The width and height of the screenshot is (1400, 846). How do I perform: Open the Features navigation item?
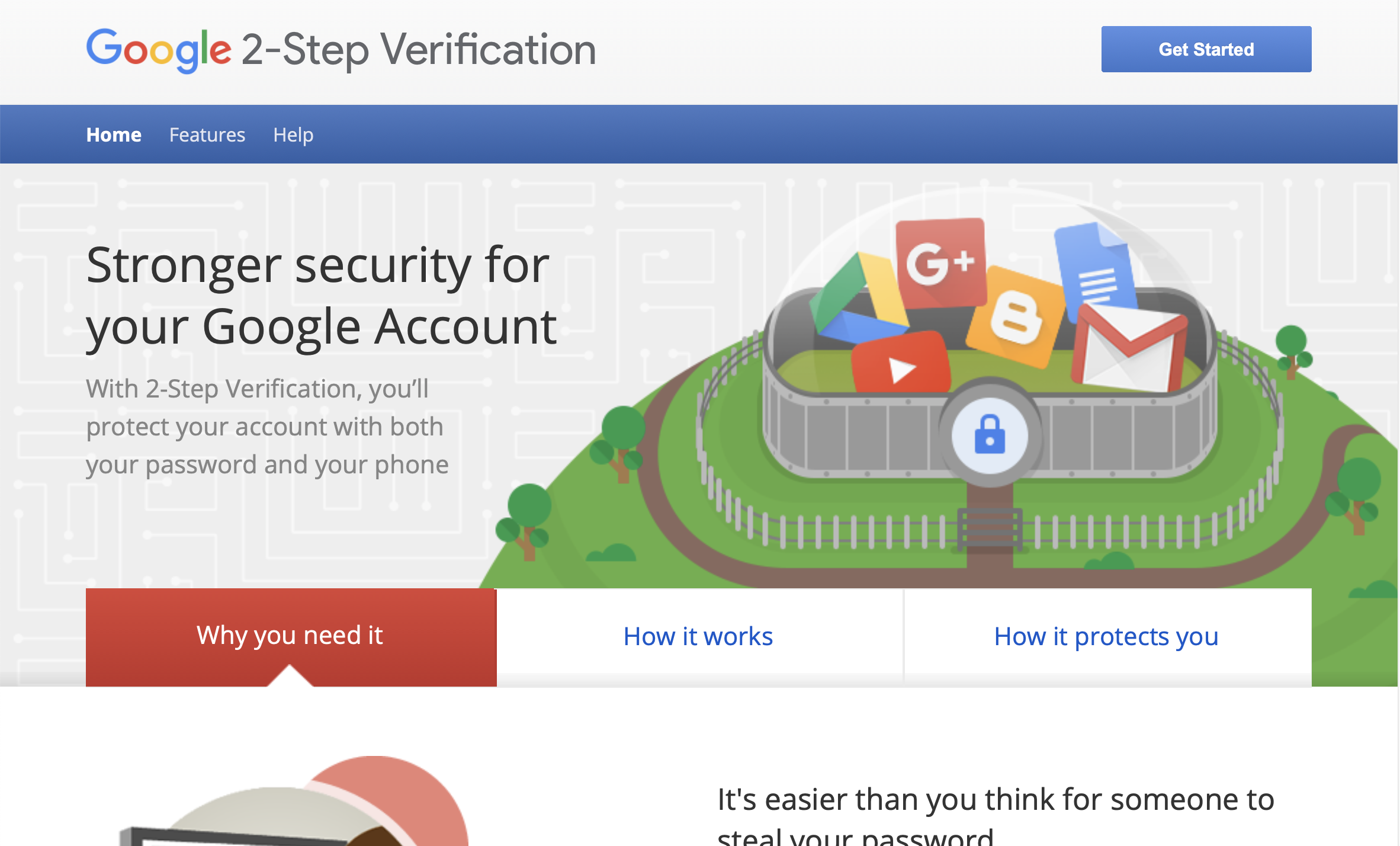tap(207, 135)
